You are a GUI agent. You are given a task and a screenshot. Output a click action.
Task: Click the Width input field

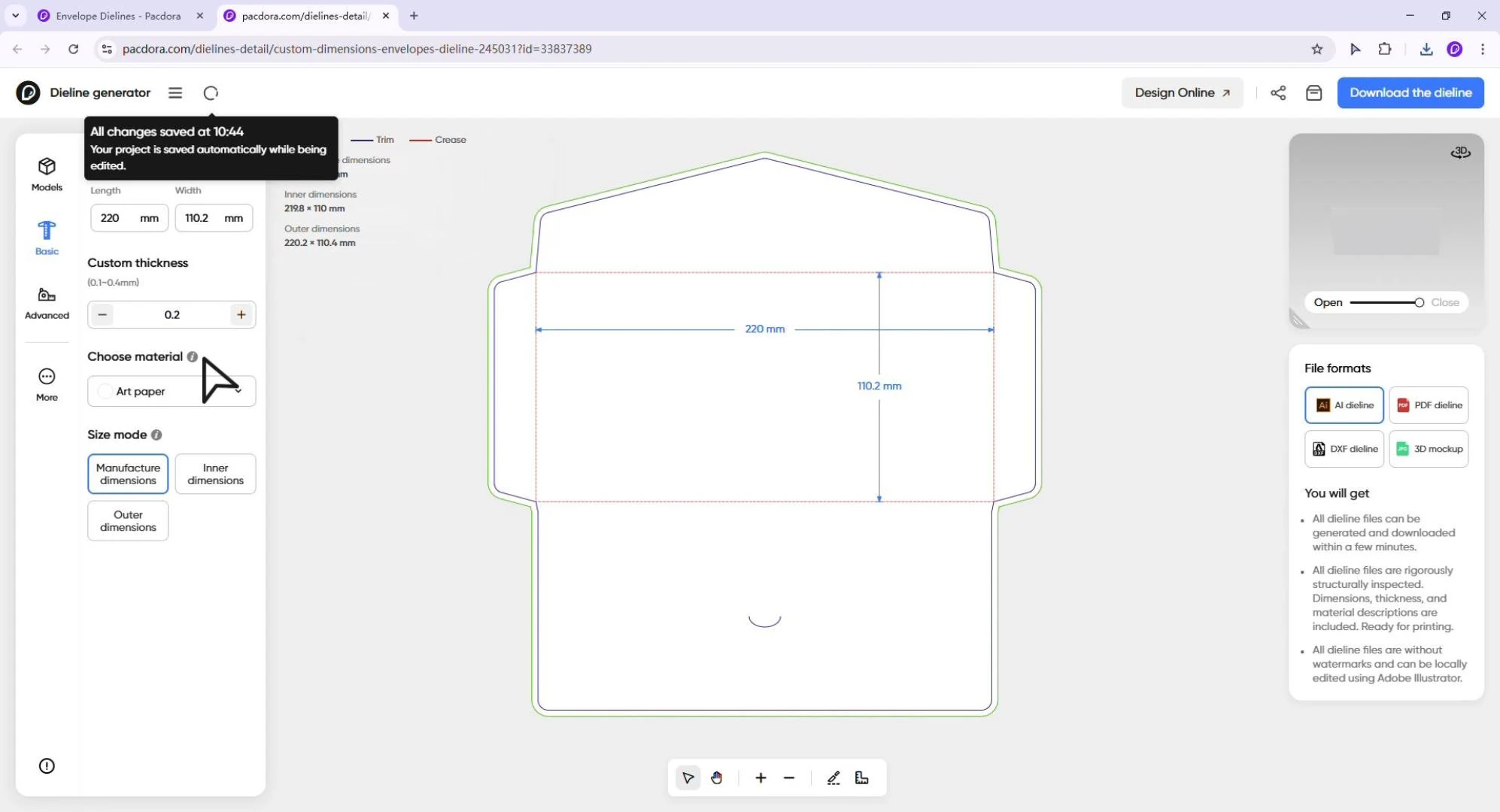pyautogui.click(x=214, y=218)
